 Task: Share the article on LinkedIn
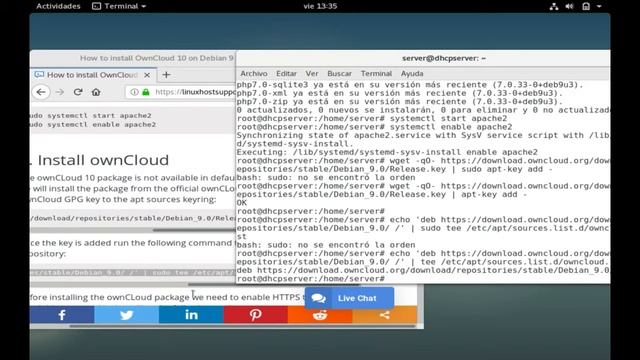(191, 315)
